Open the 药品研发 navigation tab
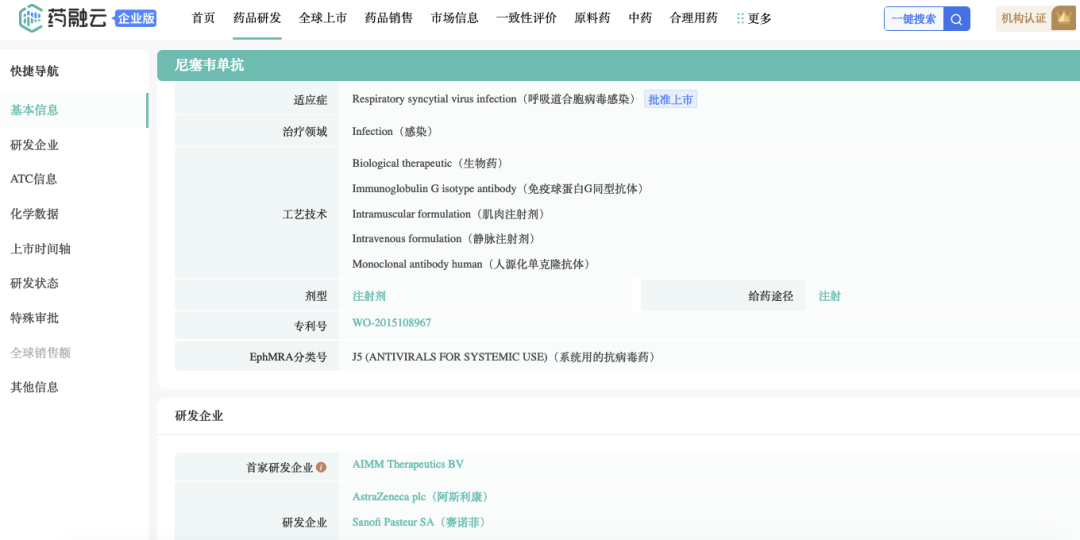This screenshot has height=540, width=1080. click(x=257, y=18)
